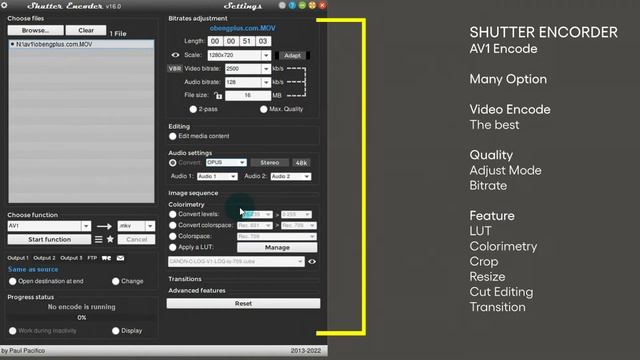Click the obengplus.com.MOV blue title
640x360 pixels.
(x=242, y=28)
